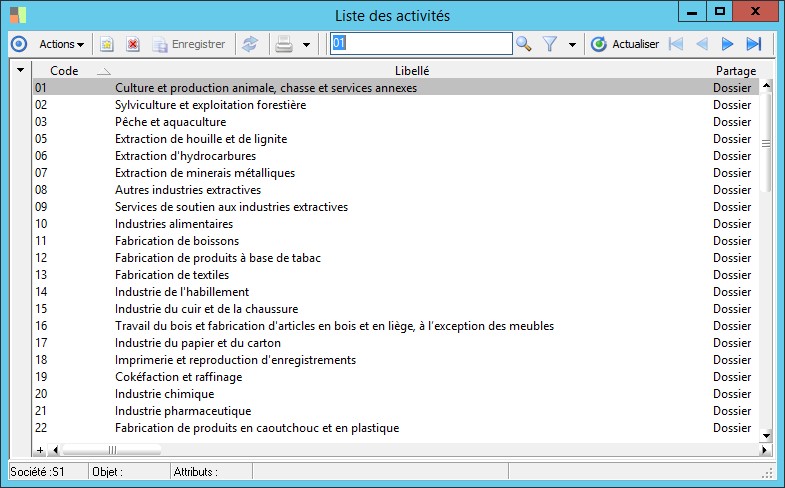Click the refresh arrows icon near Enregistrer
Image resolution: width=785 pixels, height=488 pixels.
click(250, 44)
